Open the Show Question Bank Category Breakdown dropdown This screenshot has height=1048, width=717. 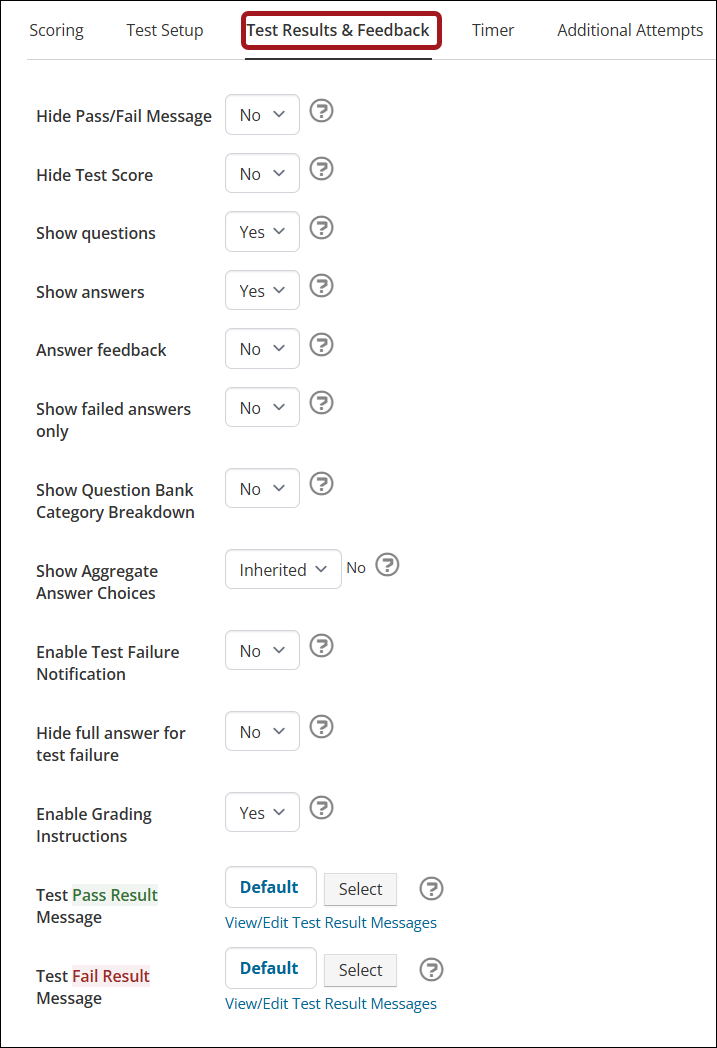(262, 489)
